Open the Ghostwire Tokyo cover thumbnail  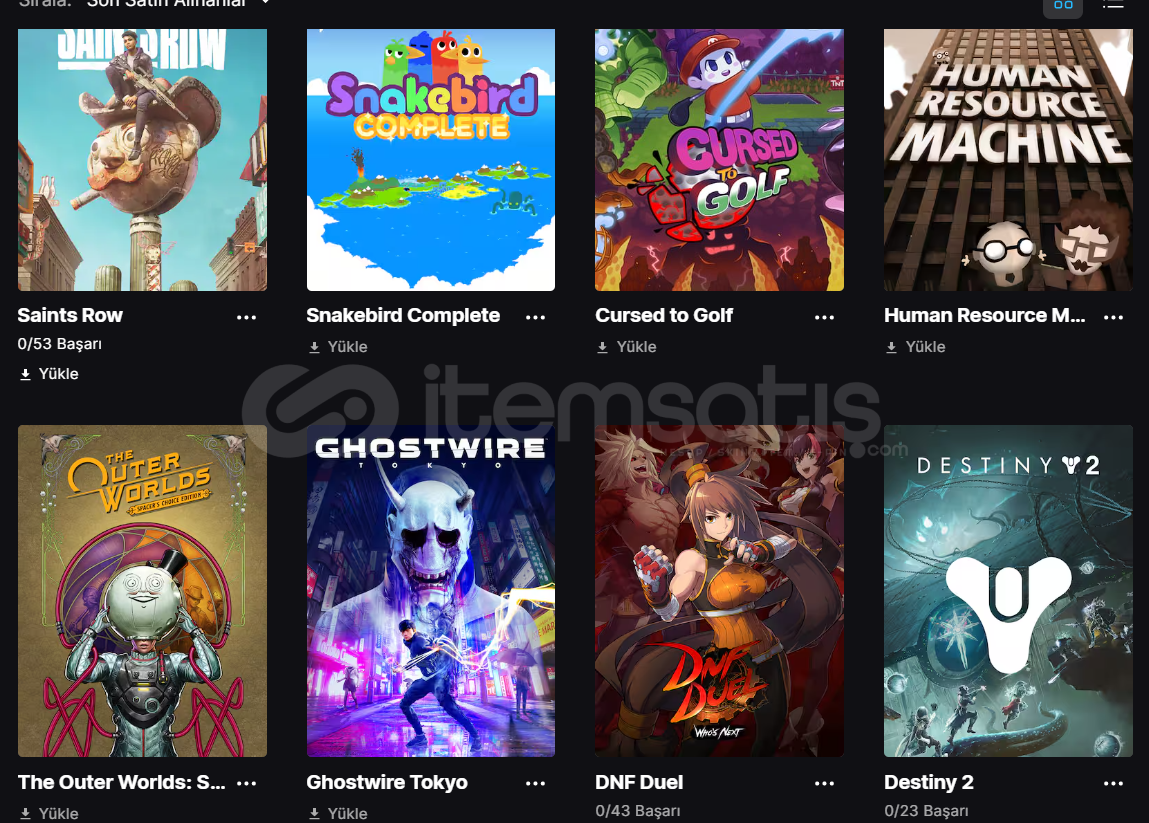[431, 591]
